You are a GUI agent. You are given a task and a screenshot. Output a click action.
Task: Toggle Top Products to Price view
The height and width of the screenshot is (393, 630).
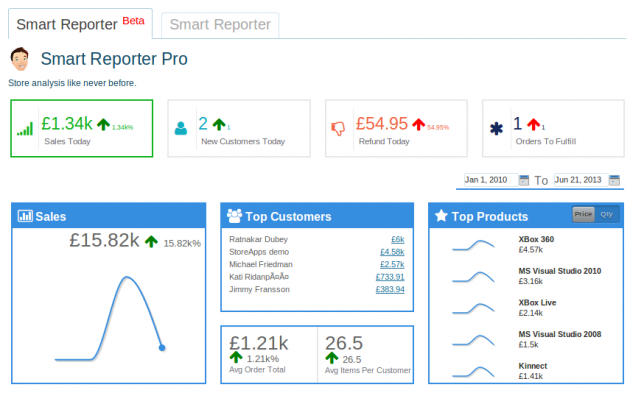point(583,214)
